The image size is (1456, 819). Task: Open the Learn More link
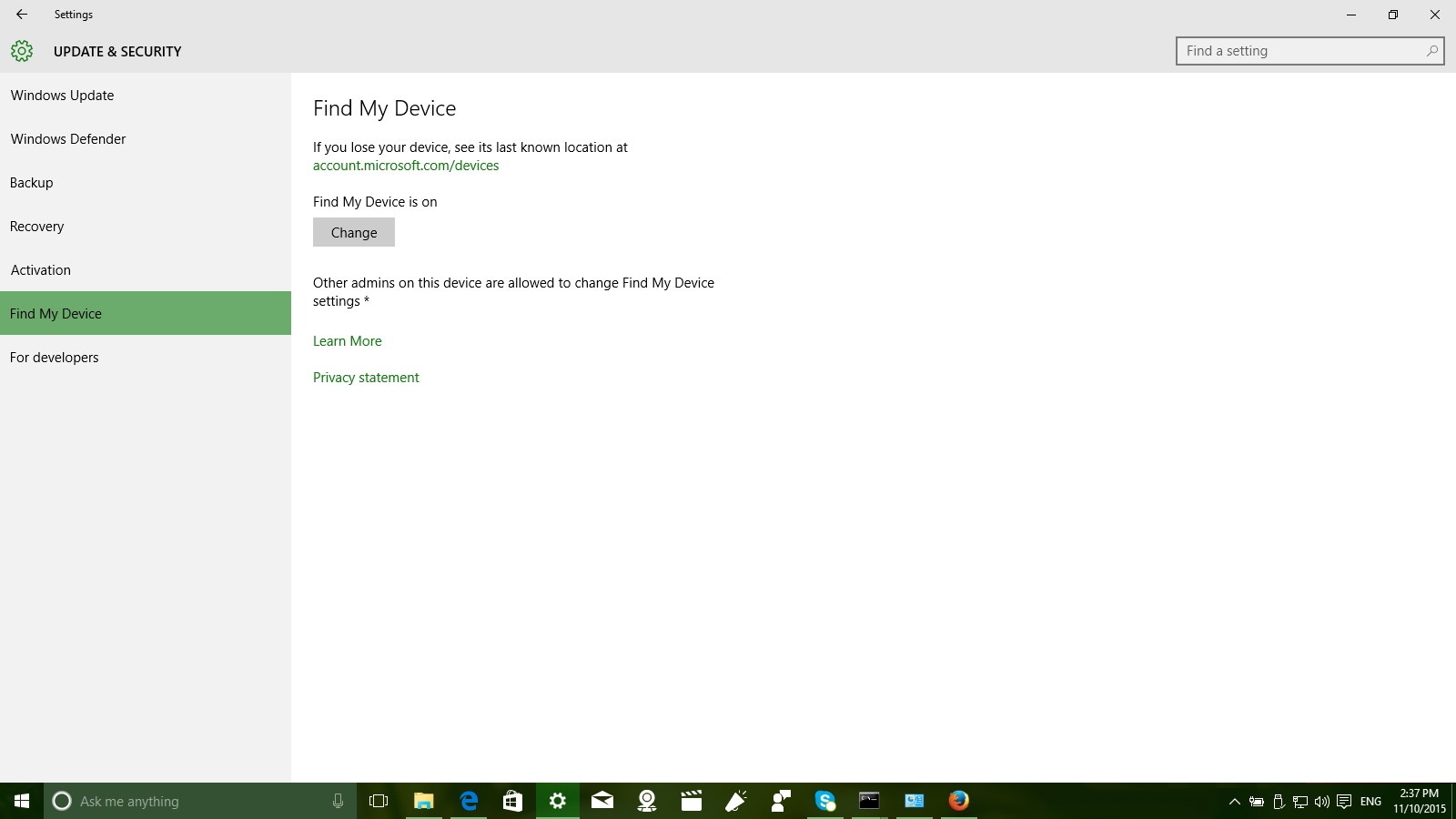[348, 341]
